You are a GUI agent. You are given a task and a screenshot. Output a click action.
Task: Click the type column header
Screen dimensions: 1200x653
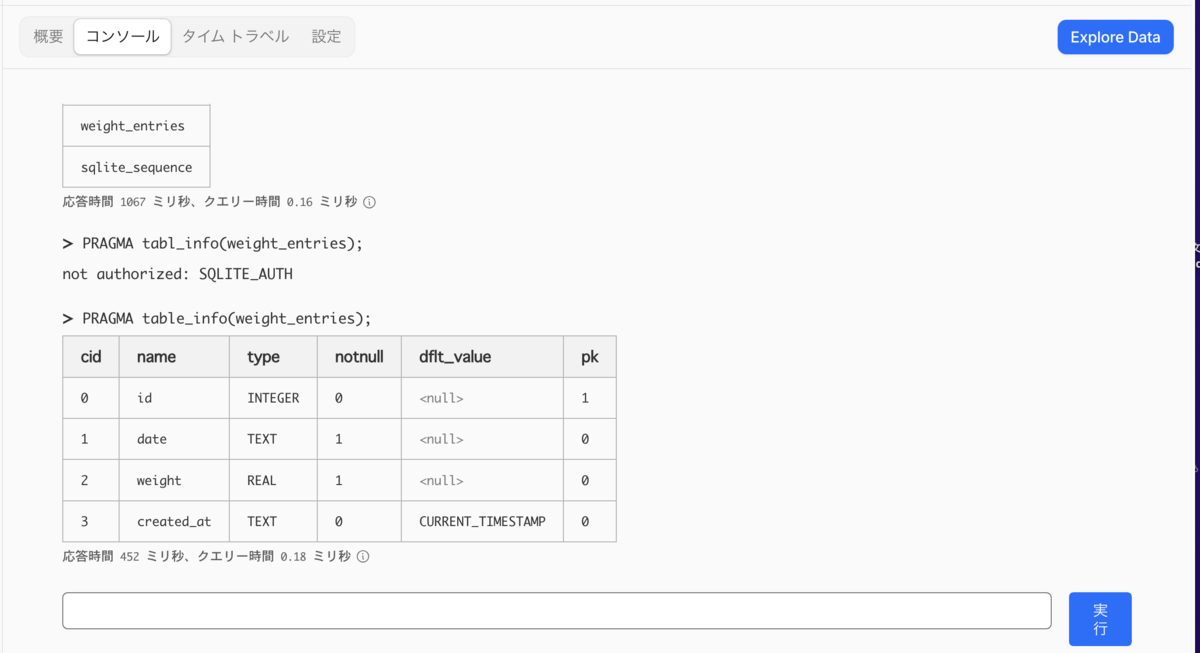tap(273, 357)
